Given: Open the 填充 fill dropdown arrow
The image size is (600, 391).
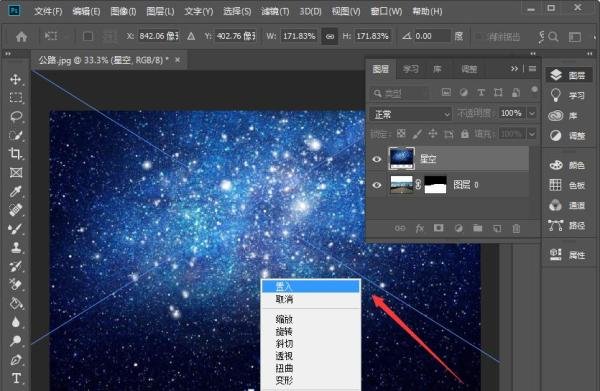Looking at the screenshot, I should click(532, 134).
